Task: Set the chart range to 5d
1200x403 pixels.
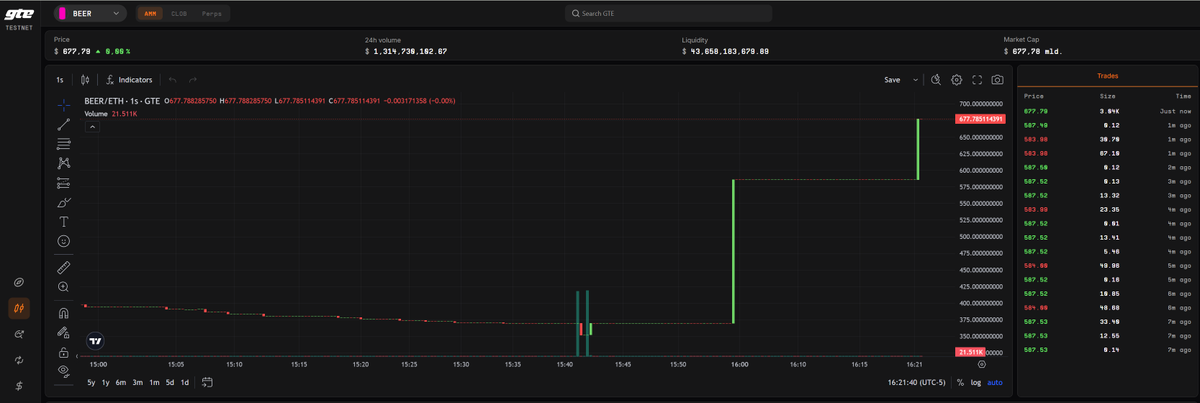Action: point(170,382)
